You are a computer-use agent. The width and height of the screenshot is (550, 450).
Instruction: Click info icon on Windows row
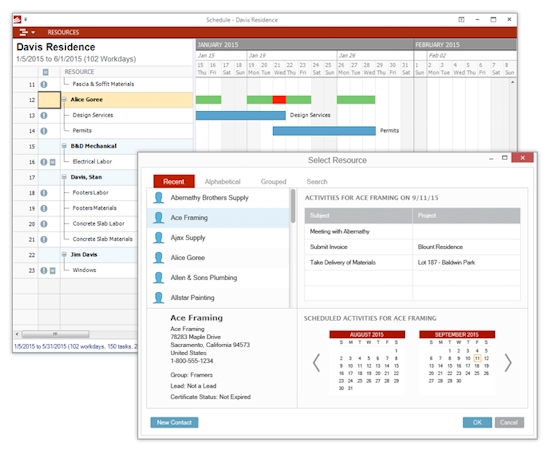click(44, 270)
